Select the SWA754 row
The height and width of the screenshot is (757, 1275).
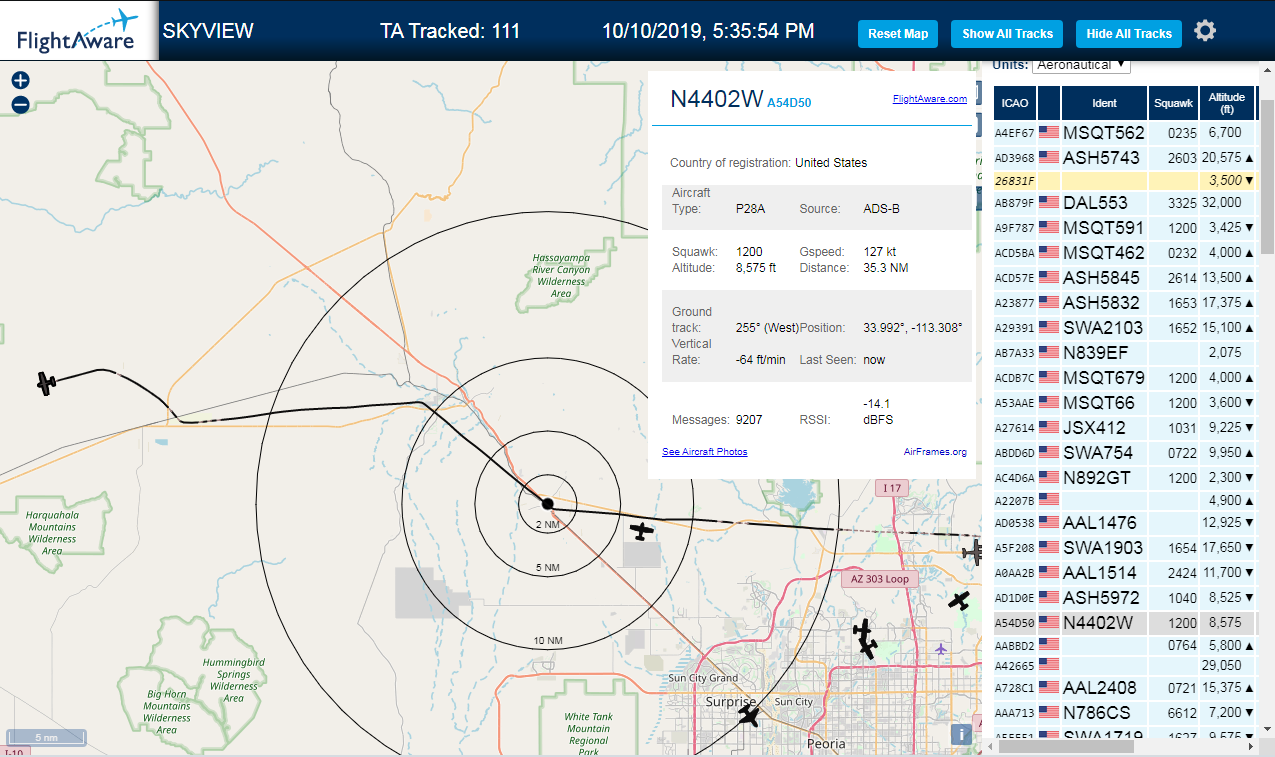1125,452
